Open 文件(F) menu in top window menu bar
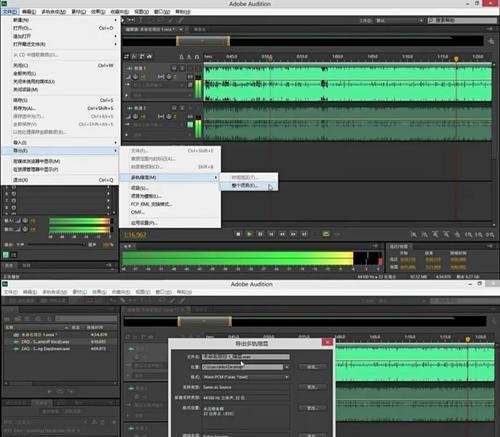The image size is (500, 437). (10, 12)
